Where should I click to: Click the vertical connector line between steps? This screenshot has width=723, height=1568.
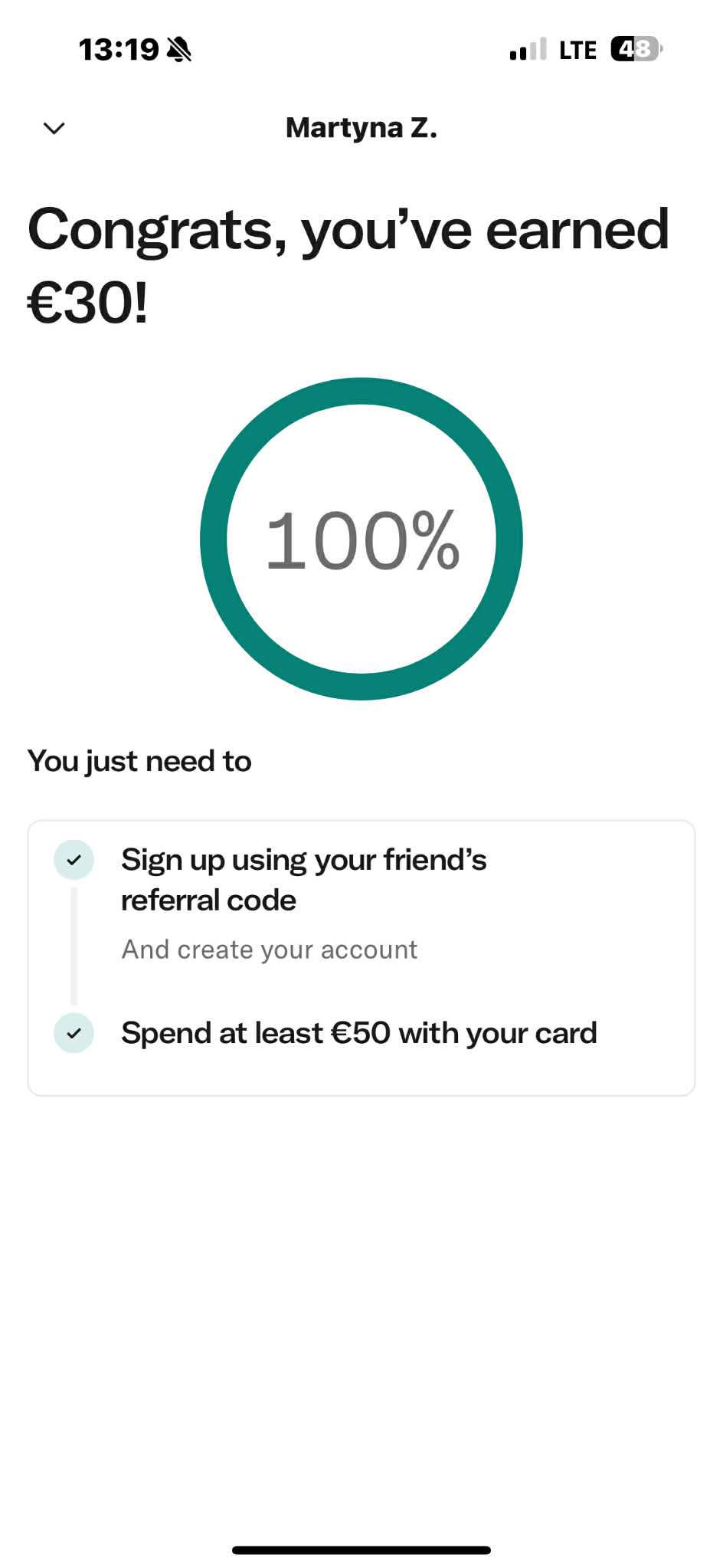point(74,946)
